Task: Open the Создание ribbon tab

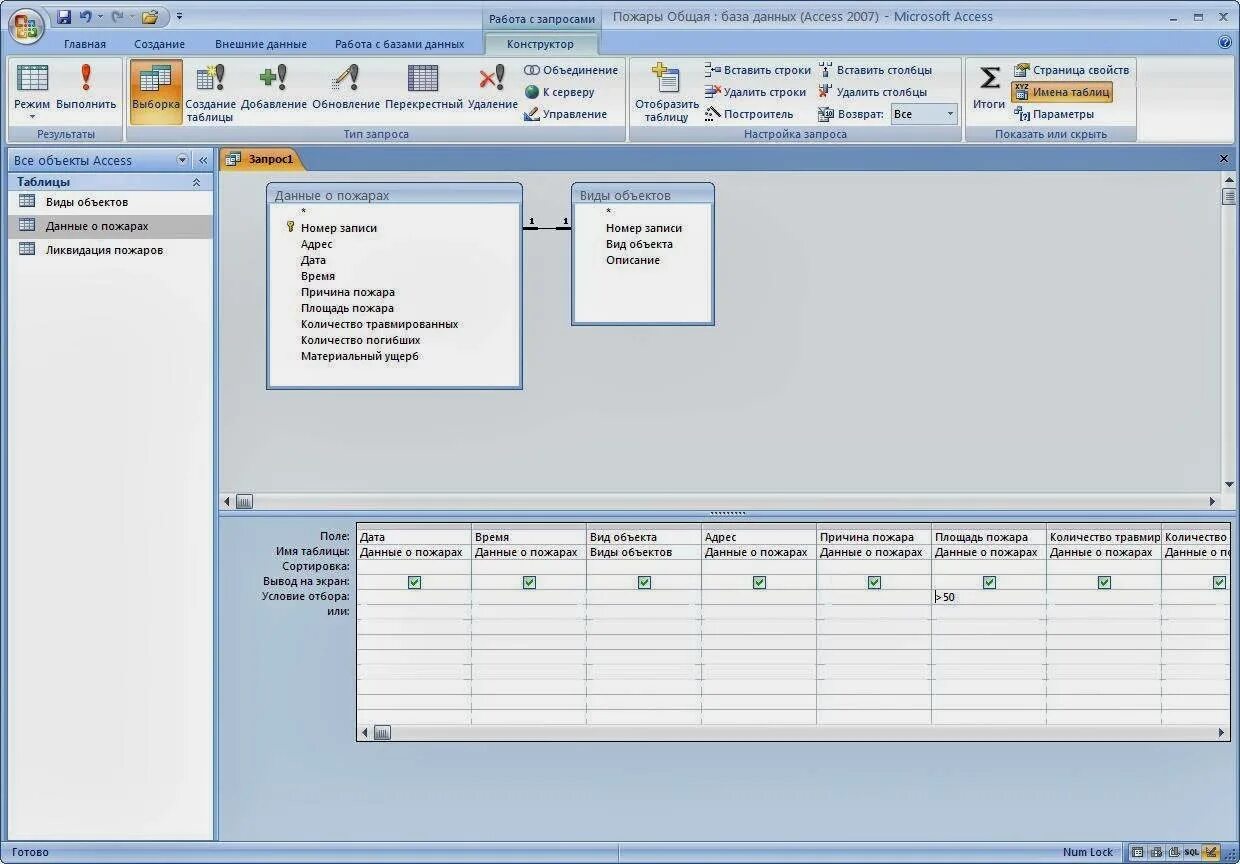Action: [160, 44]
